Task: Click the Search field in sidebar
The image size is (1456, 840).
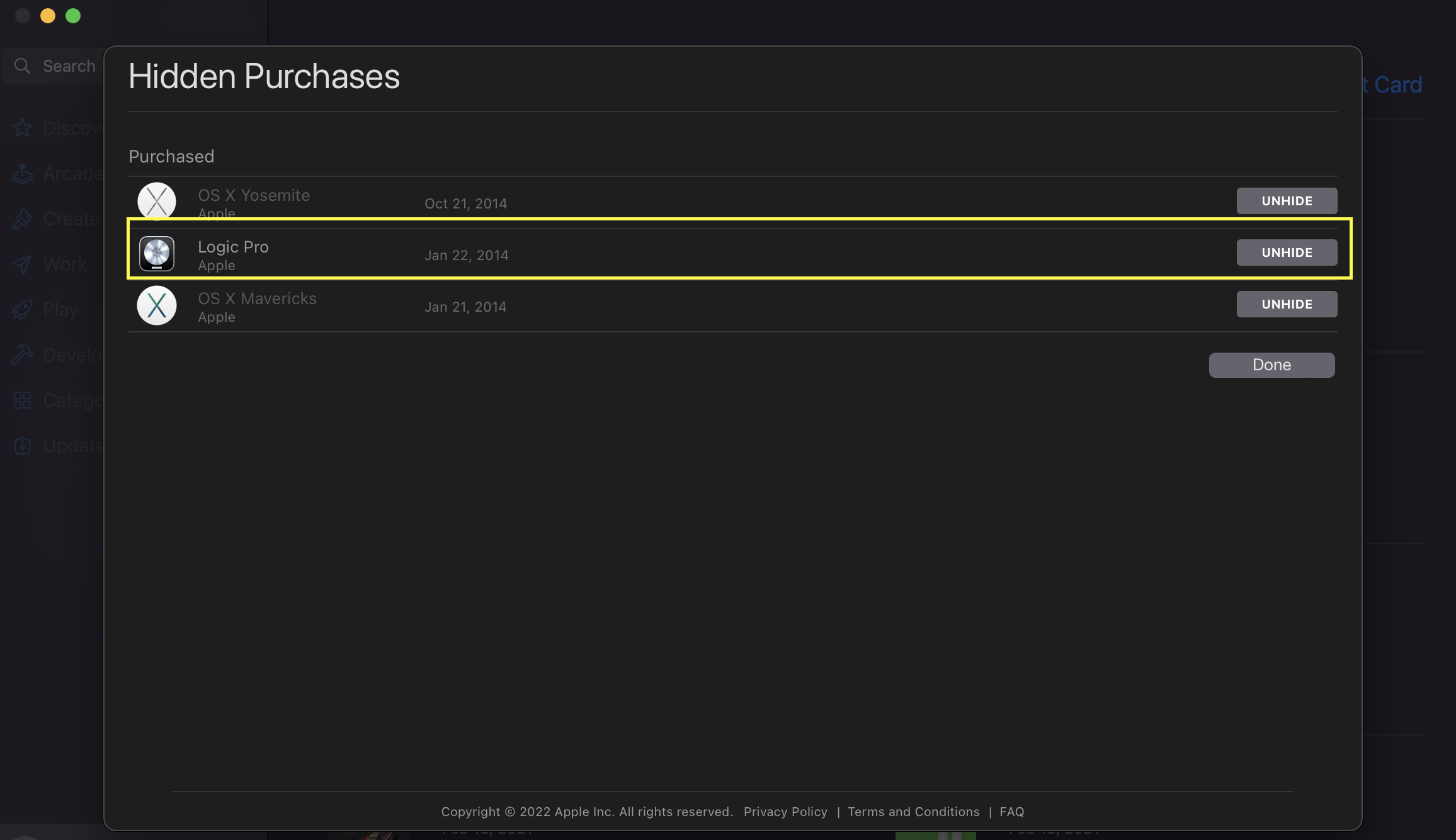Action: 63,66
